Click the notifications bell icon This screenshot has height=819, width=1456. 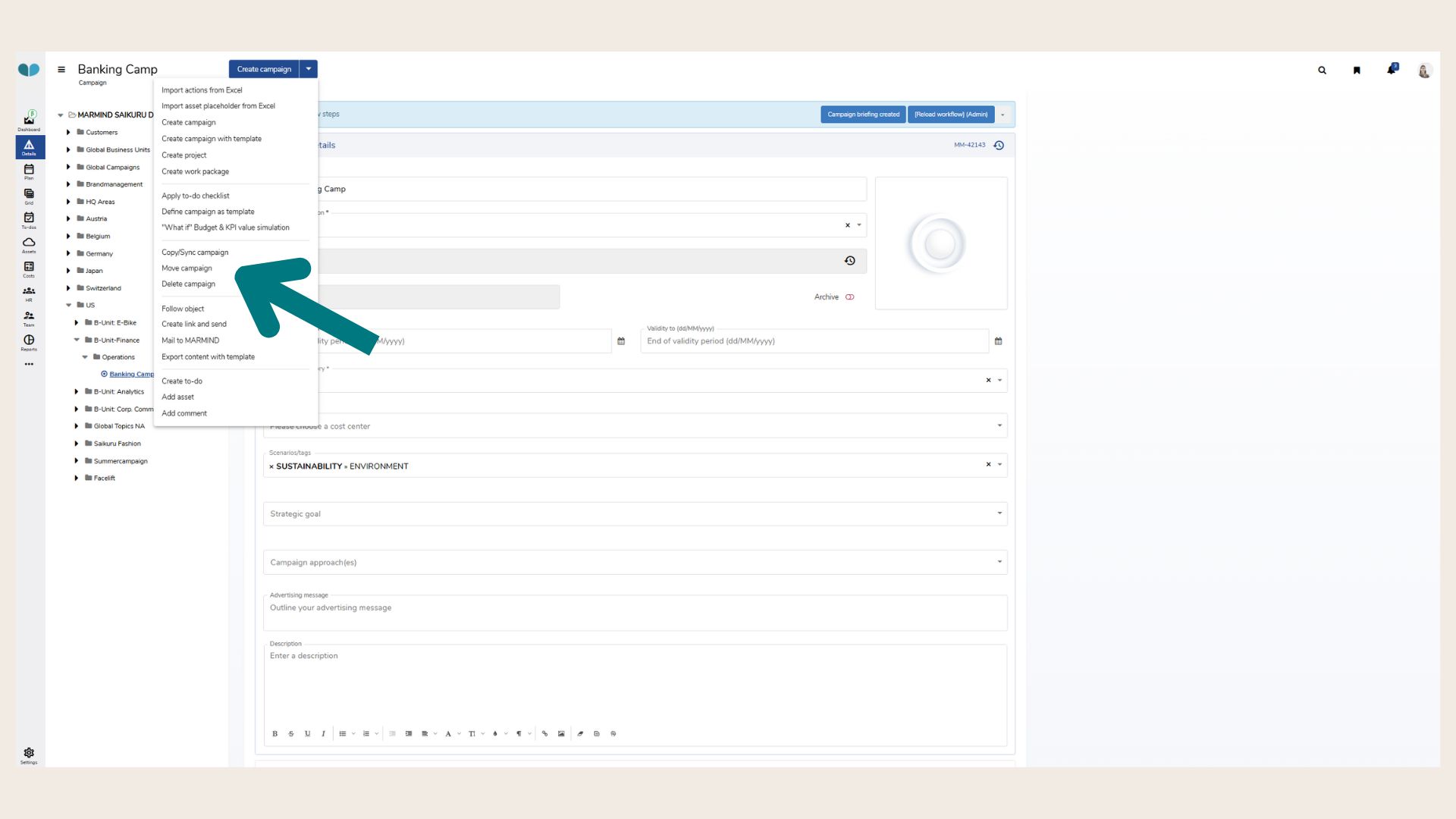tap(1391, 70)
